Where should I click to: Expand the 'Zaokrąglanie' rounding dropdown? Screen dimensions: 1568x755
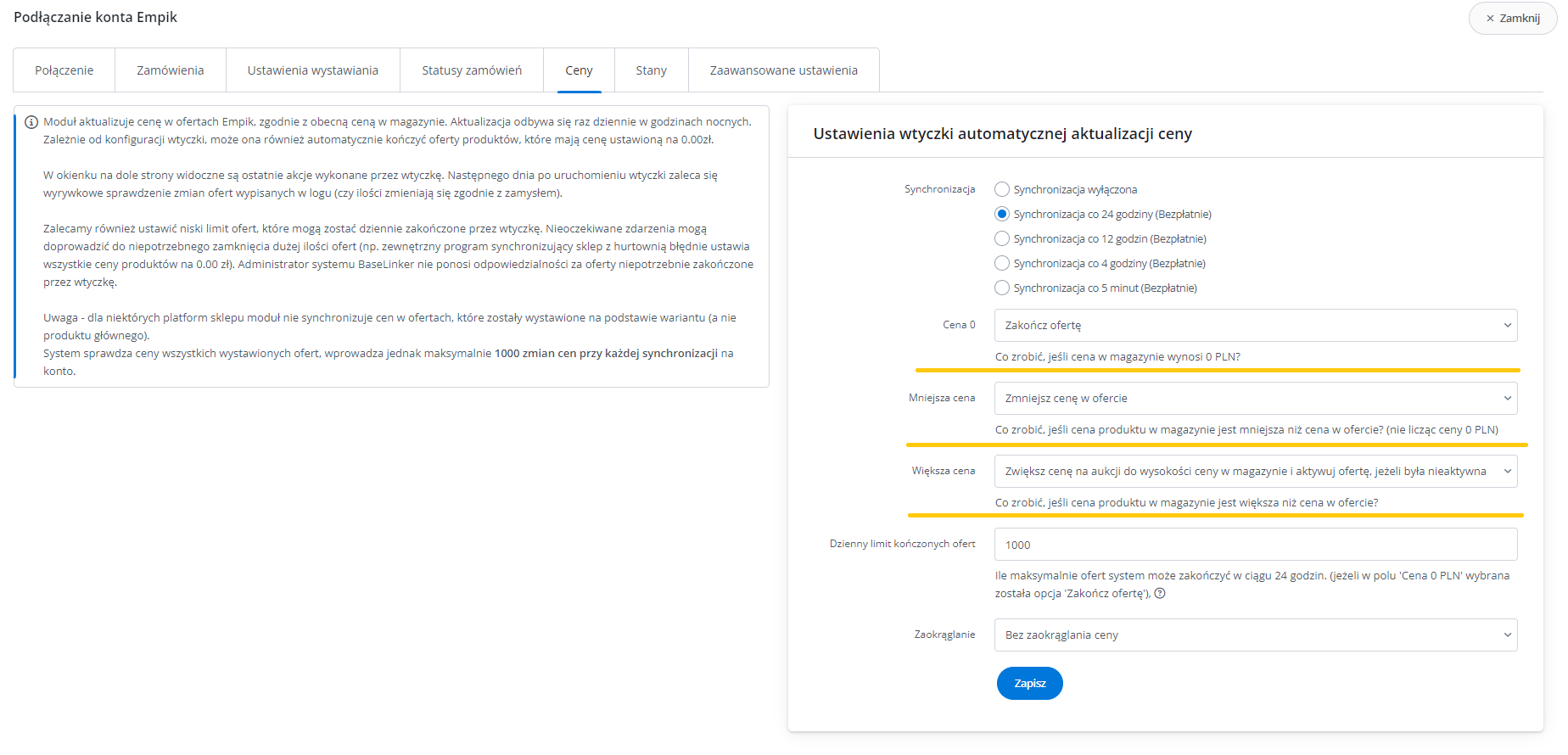coord(1255,635)
